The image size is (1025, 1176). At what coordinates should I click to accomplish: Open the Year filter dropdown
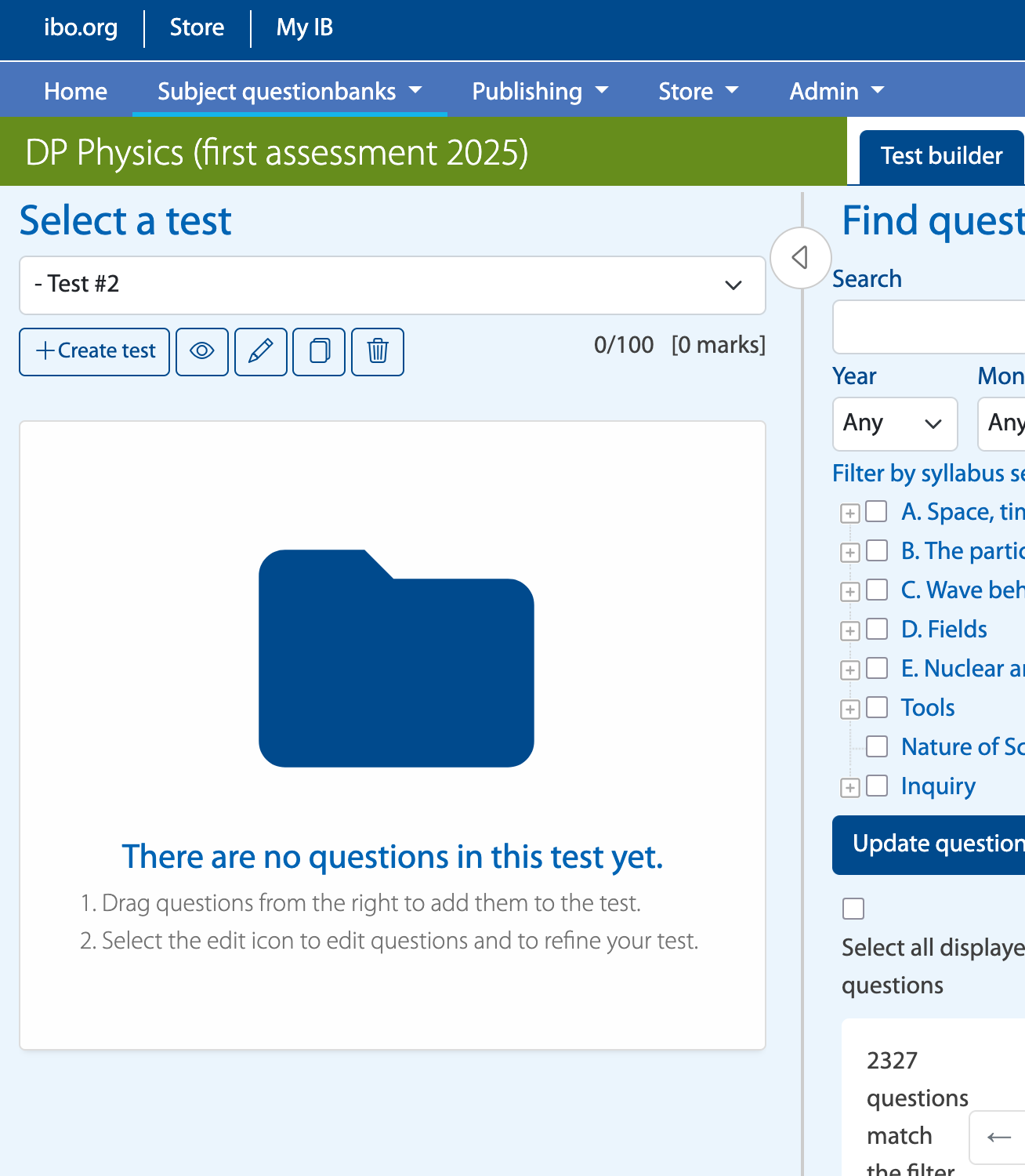(x=894, y=423)
